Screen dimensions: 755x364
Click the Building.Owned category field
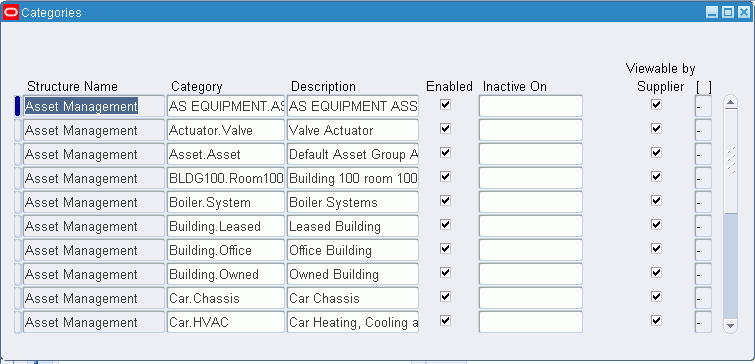(226, 274)
